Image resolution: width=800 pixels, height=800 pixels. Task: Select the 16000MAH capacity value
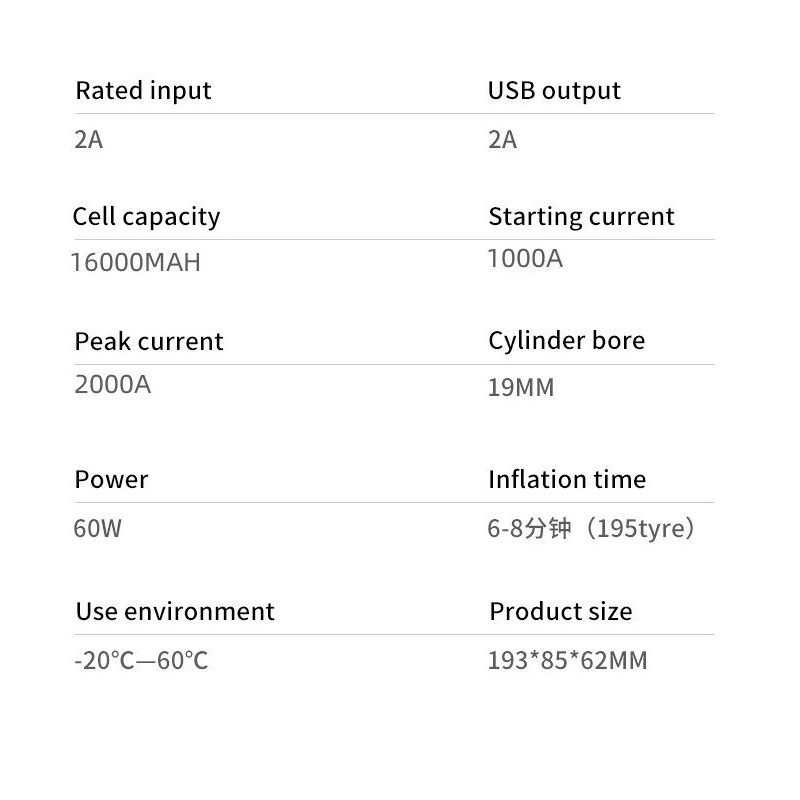[135, 263]
